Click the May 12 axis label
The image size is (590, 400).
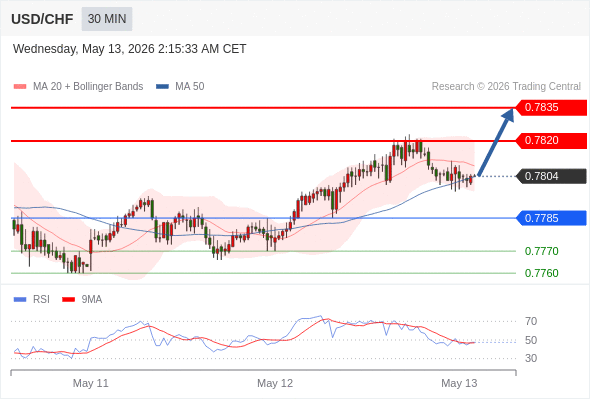coord(275,383)
